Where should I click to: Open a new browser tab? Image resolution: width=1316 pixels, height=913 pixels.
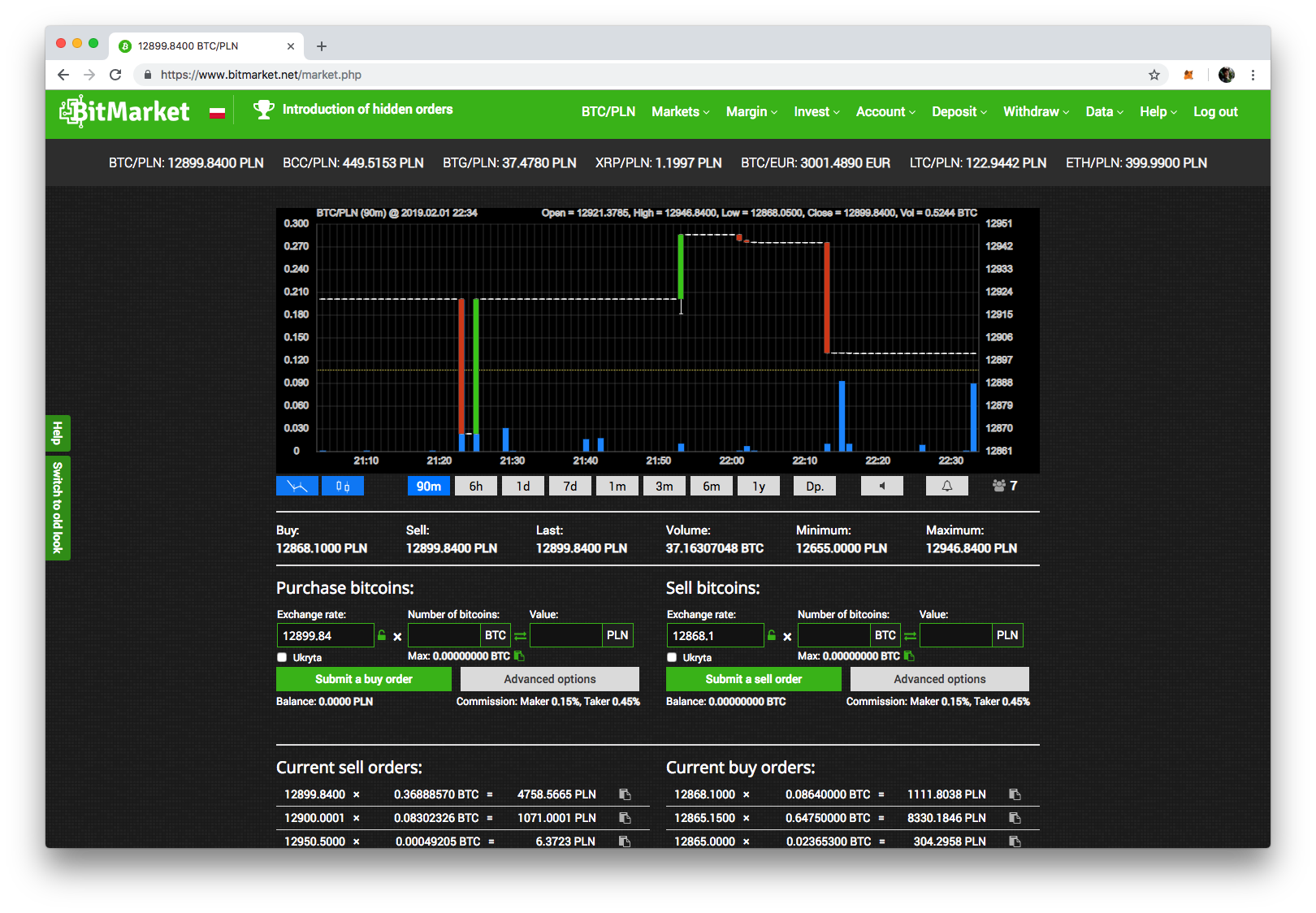(x=322, y=46)
